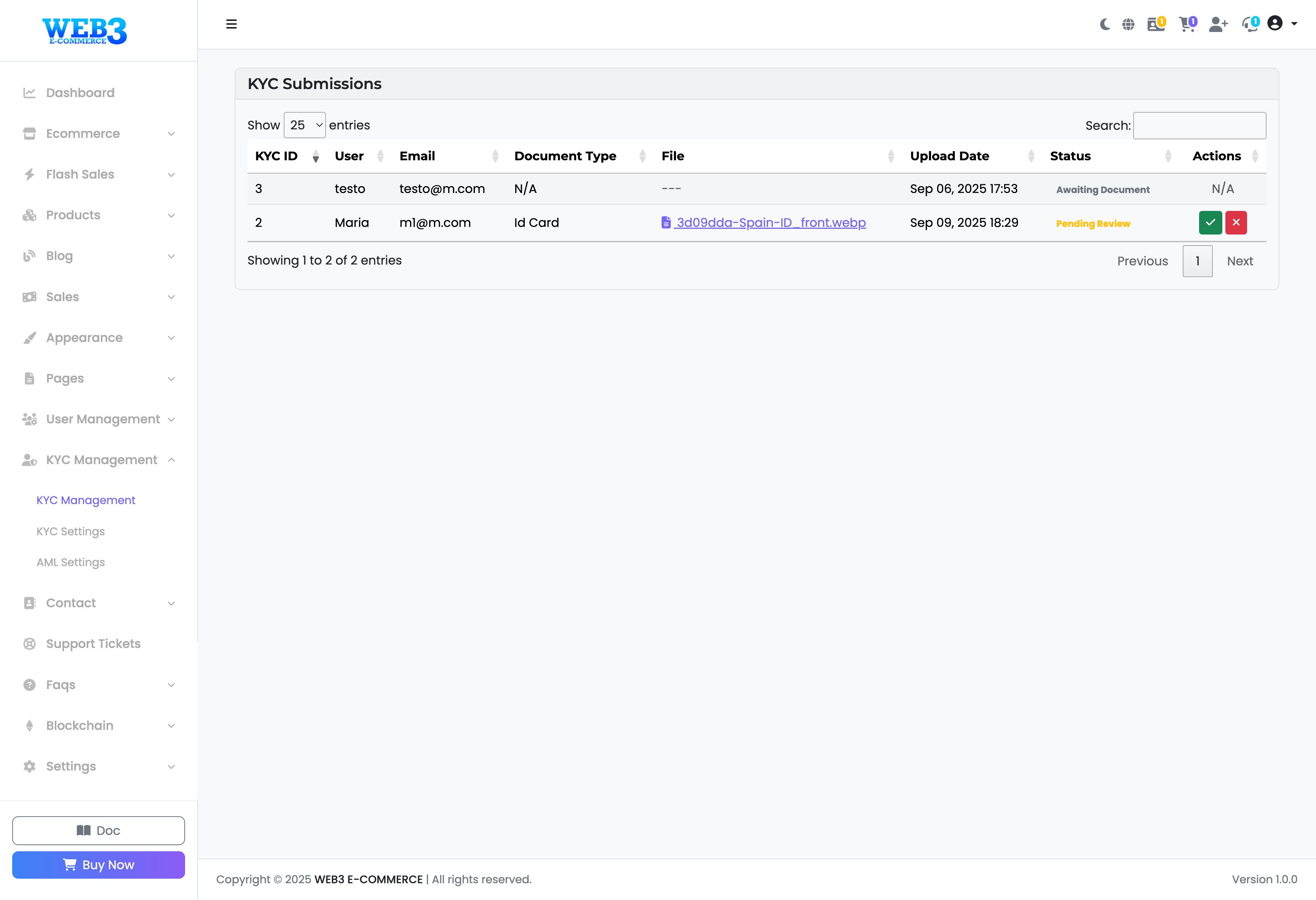Approve Maria's KYC with green checkmark
1316x900 pixels.
[1210, 222]
